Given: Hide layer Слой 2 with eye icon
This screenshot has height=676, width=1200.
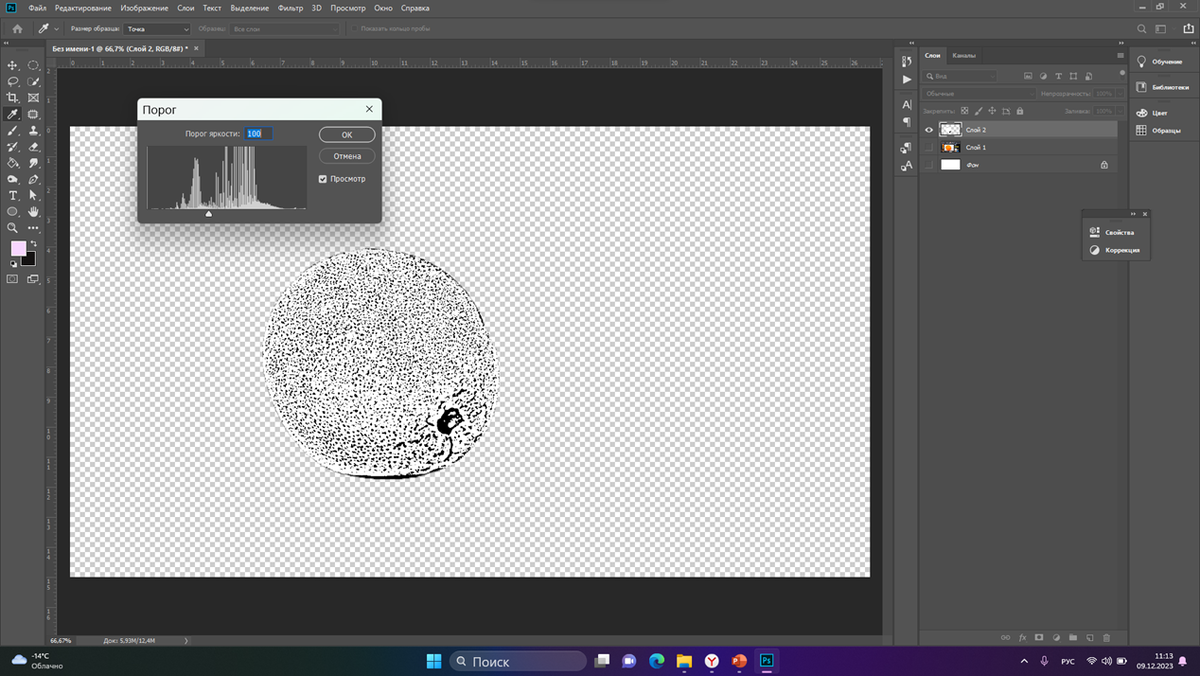Looking at the screenshot, I should 929,130.
